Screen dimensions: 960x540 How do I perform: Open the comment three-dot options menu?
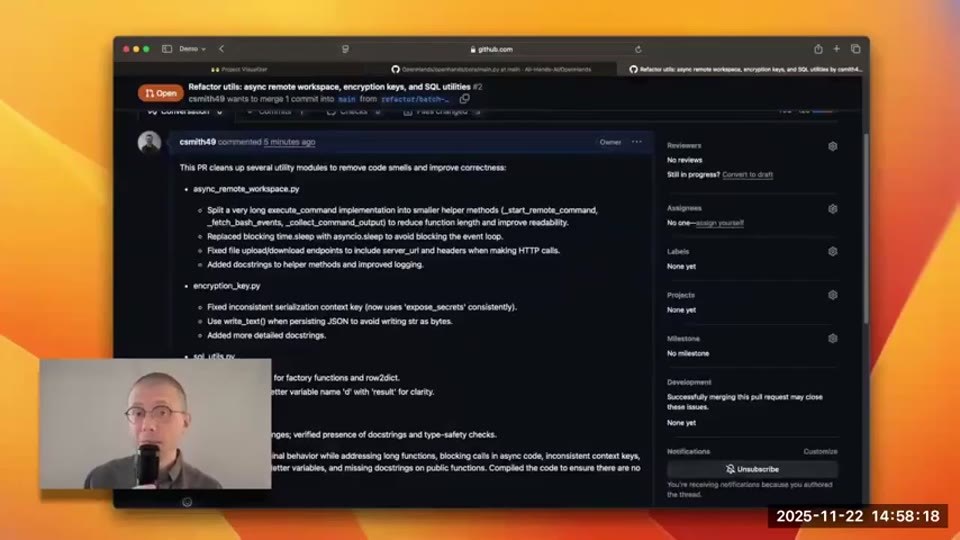click(x=637, y=141)
